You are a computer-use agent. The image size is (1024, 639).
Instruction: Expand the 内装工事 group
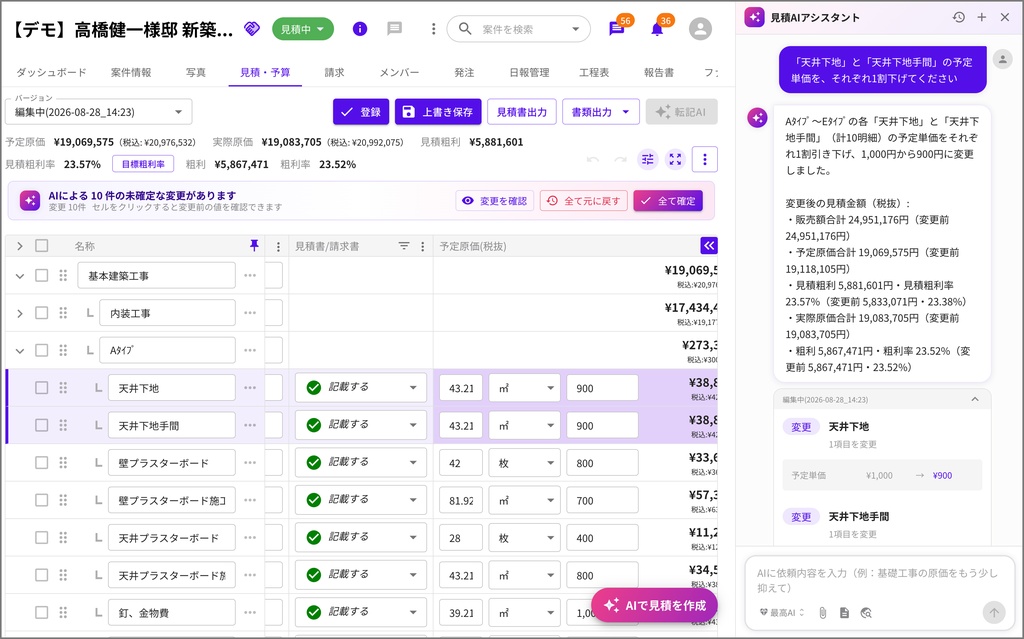click(x=20, y=313)
